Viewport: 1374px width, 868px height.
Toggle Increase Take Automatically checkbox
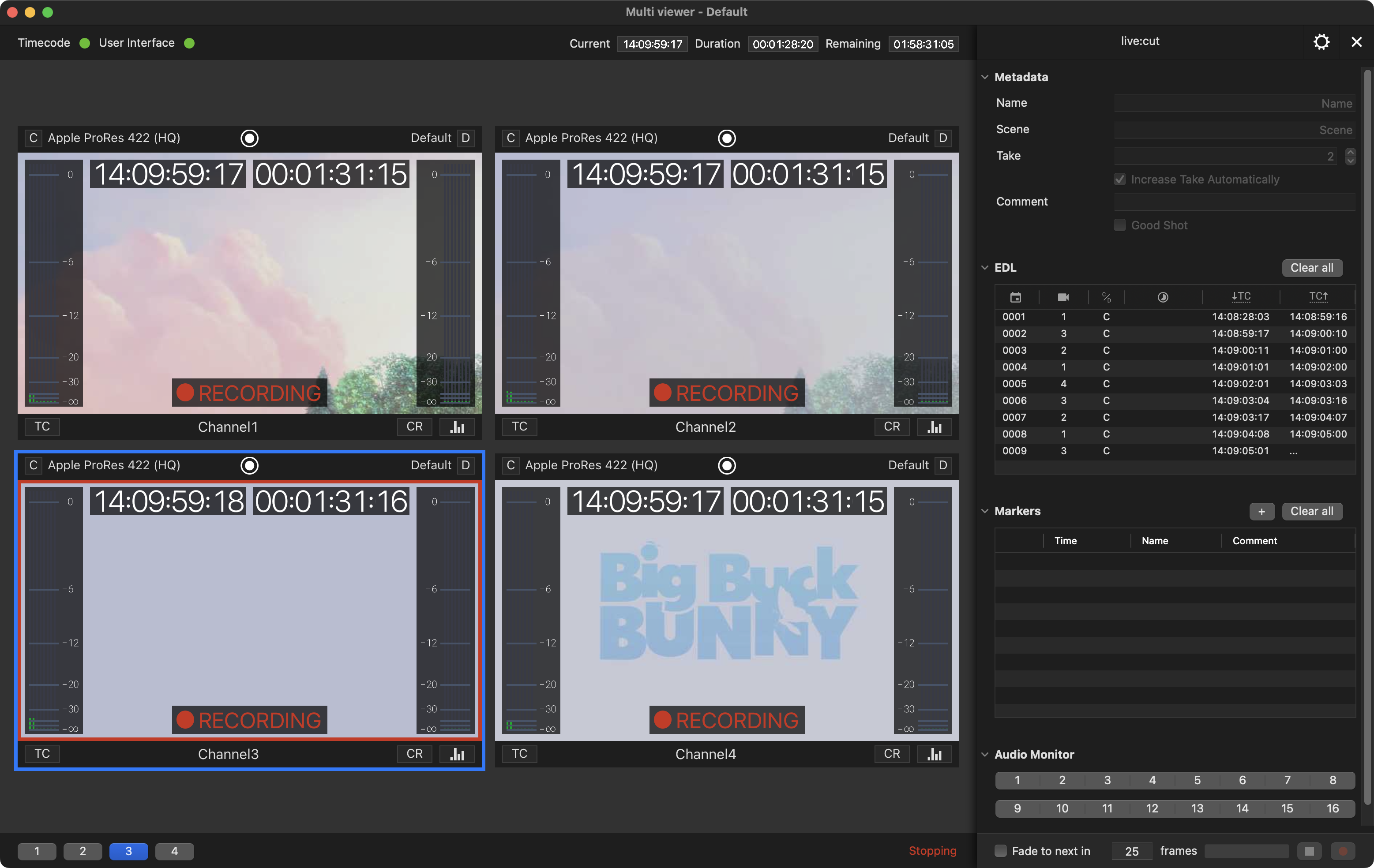coord(1119,180)
